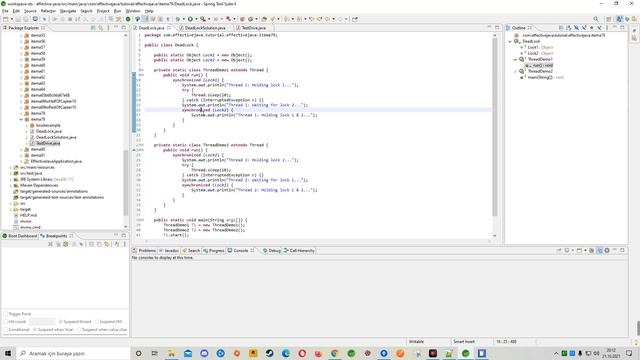Click the Windows taskbar search box

(73, 353)
